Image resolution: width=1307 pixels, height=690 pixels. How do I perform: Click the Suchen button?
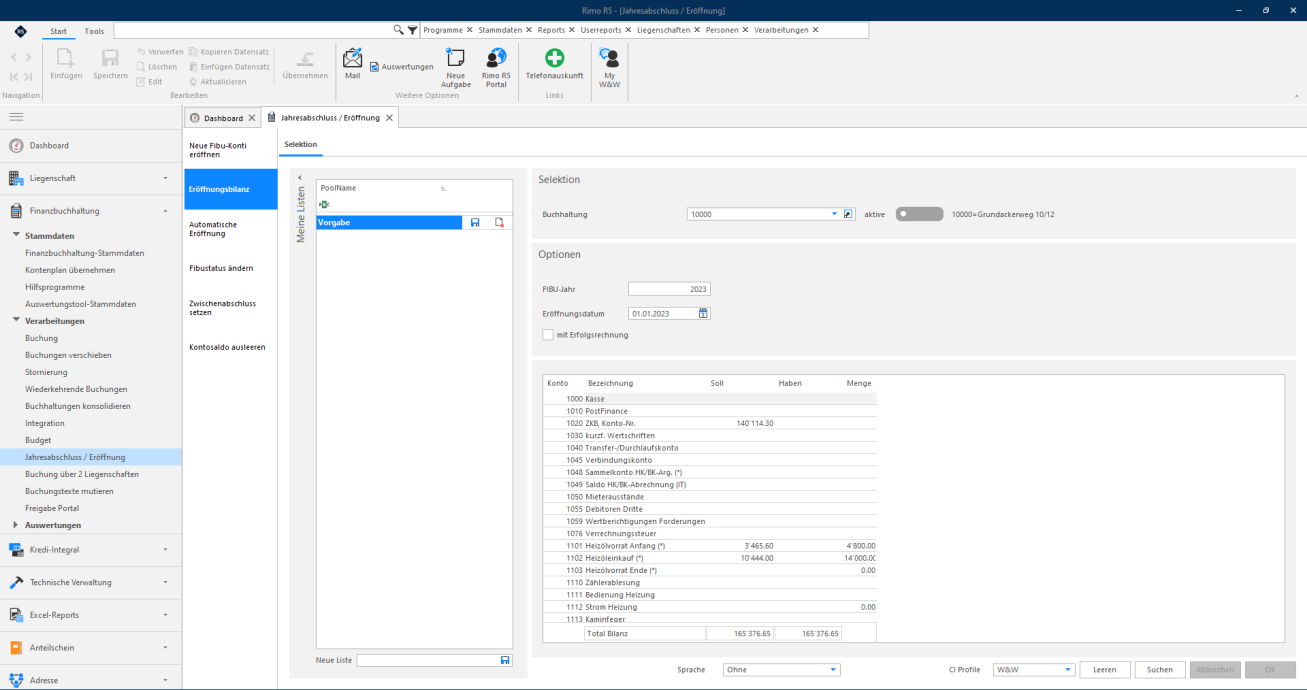pyautogui.click(x=1160, y=670)
